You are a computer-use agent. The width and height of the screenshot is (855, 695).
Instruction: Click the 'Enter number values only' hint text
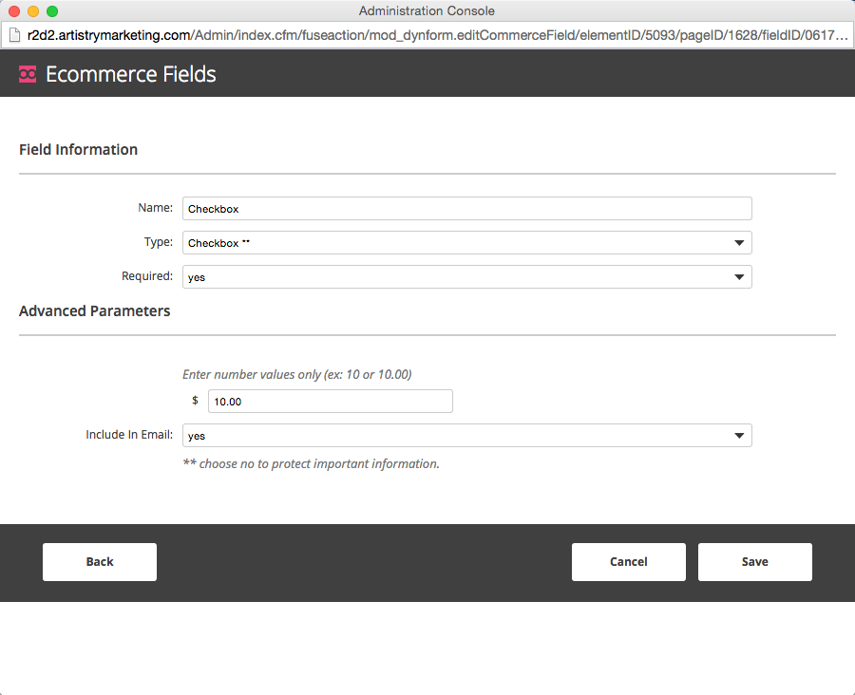click(x=297, y=374)
